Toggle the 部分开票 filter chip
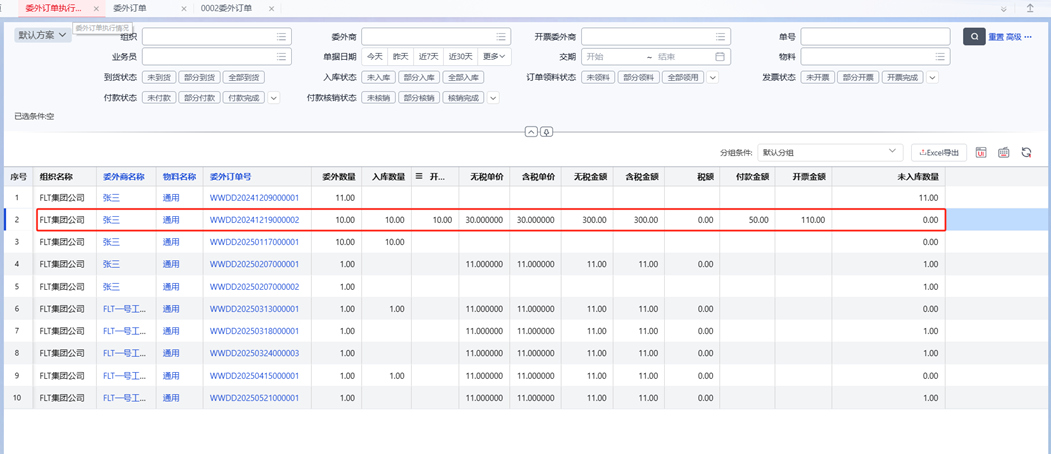Image resolution: width=1051 pixels, height=454 pixels. [859, 78]
